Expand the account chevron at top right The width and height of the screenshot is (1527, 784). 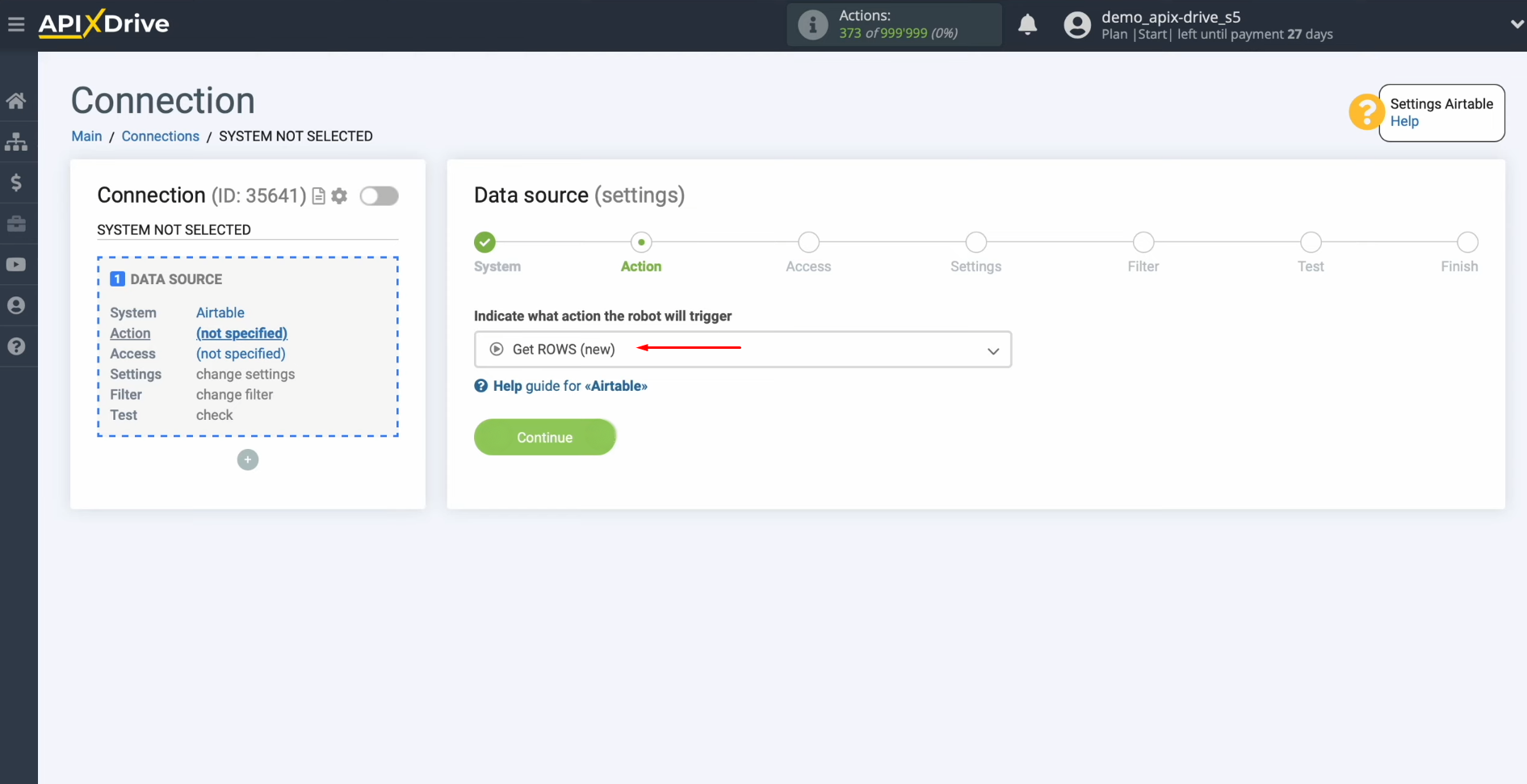coord(1516,24)
